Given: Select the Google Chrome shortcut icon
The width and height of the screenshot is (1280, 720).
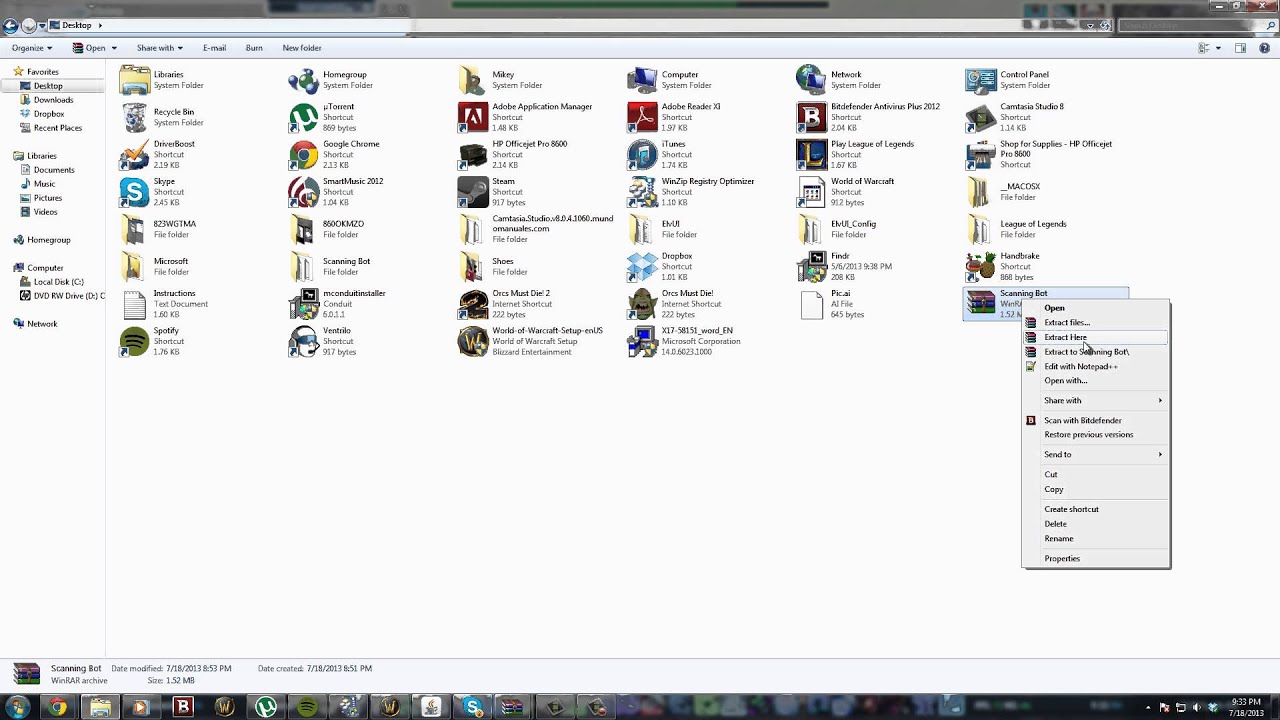Looking at the screenshot, I should pos(304,154).
